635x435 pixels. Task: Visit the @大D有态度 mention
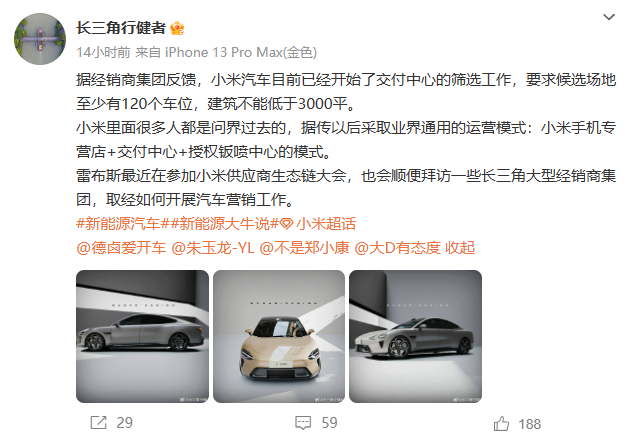click(398, 247)
